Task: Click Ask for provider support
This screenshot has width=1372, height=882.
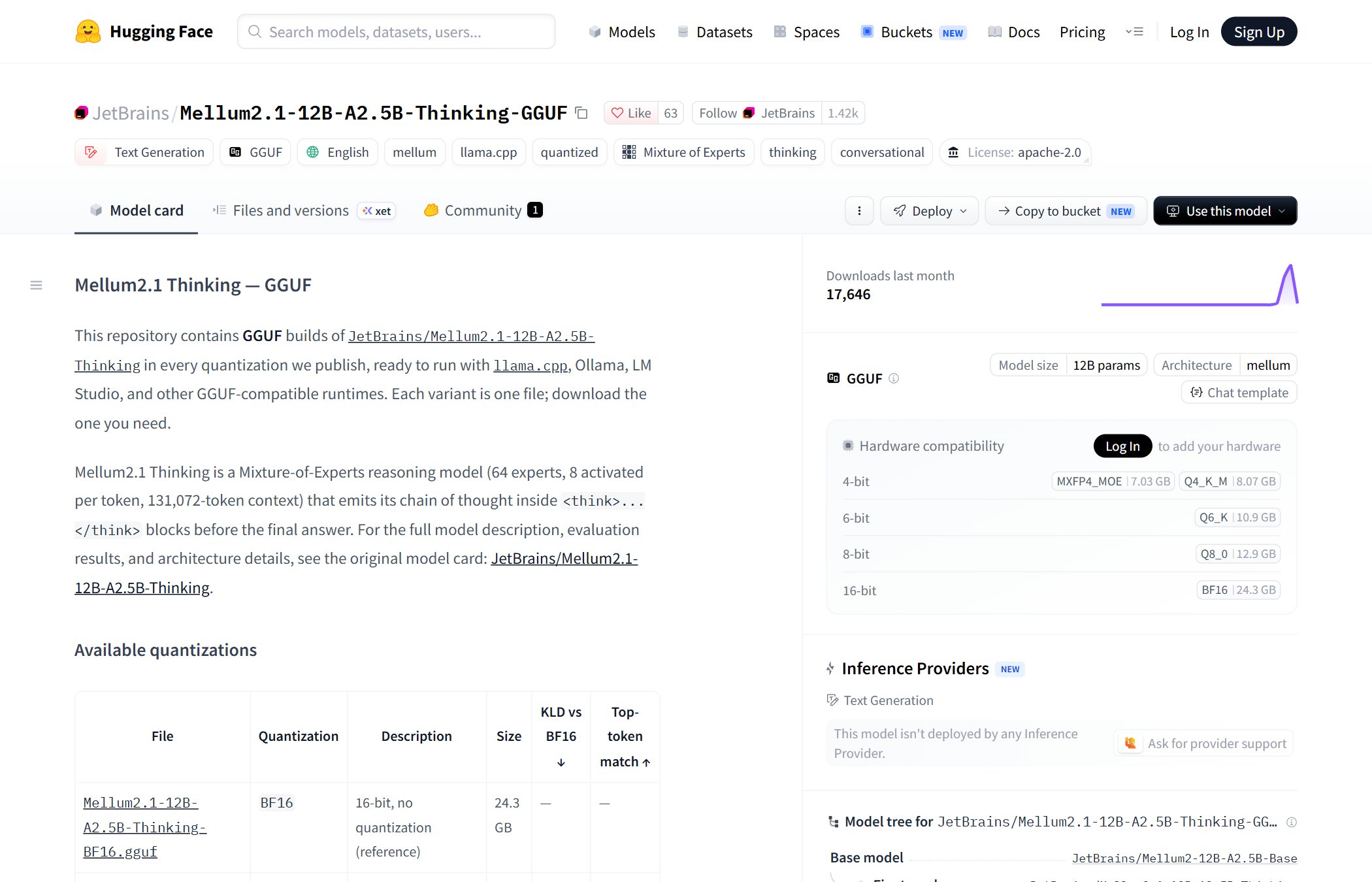Action: (x=1205, y=743)
